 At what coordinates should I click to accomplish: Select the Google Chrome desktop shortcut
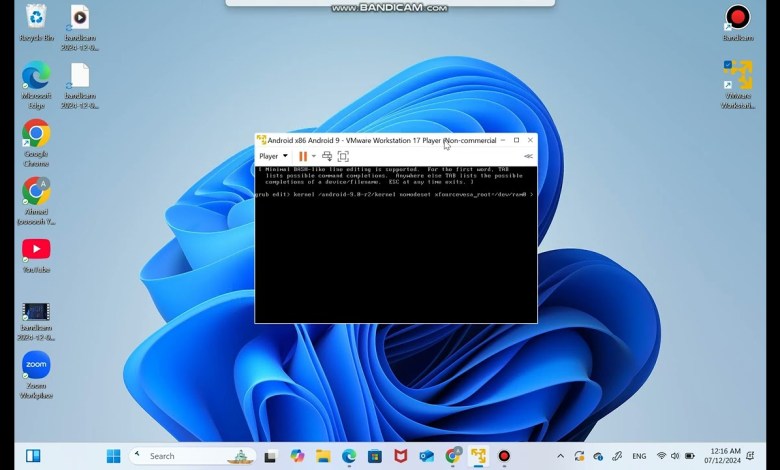pos(36,143)
